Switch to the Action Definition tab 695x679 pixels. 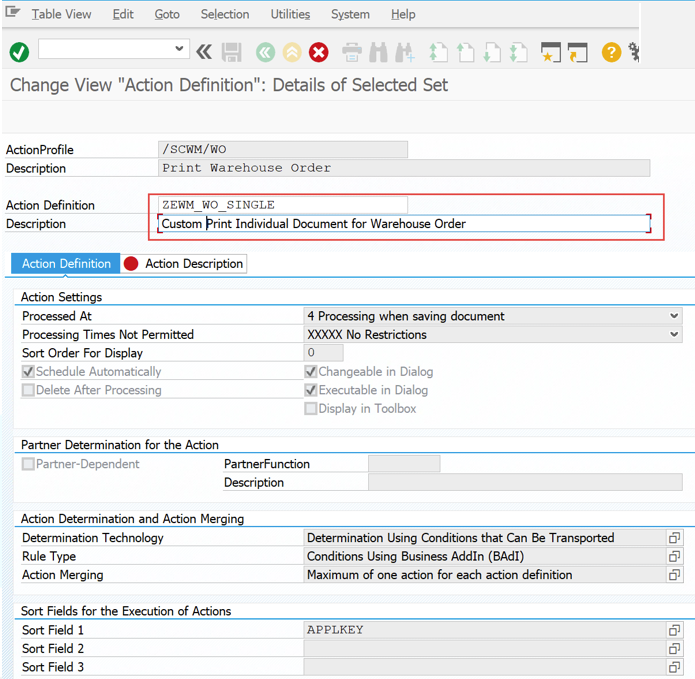pos(66,264)
